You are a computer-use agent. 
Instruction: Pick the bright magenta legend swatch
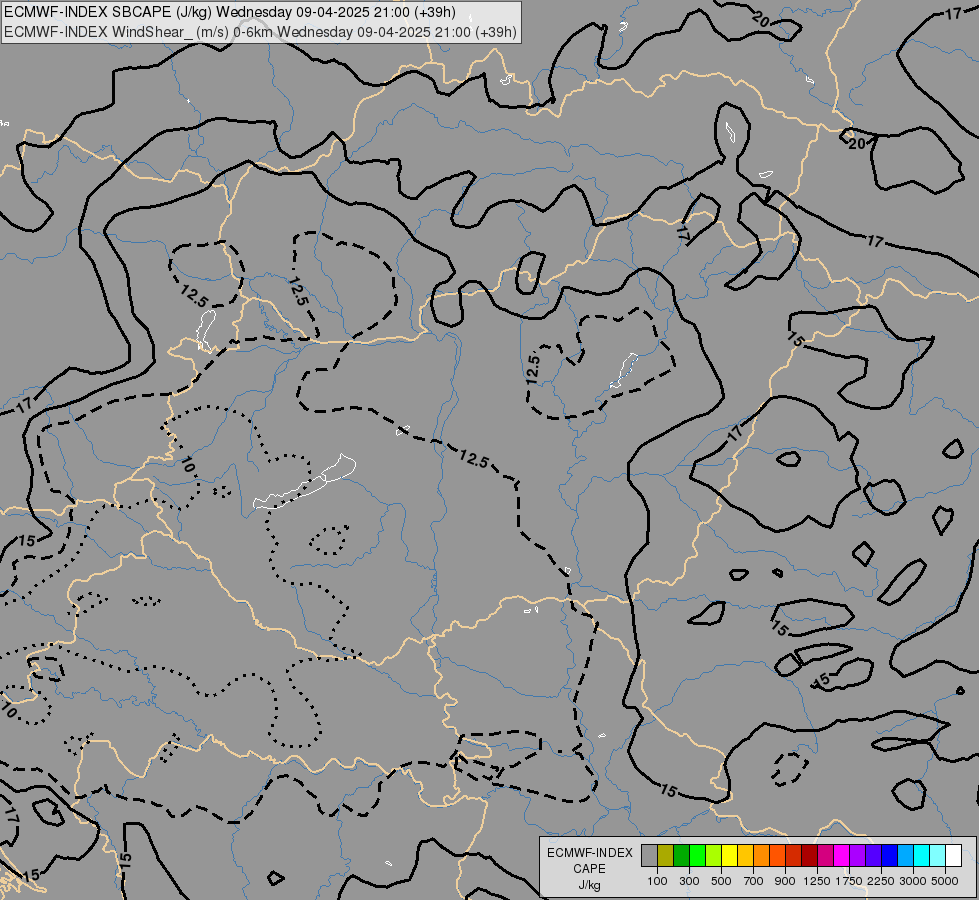[841, 855]
